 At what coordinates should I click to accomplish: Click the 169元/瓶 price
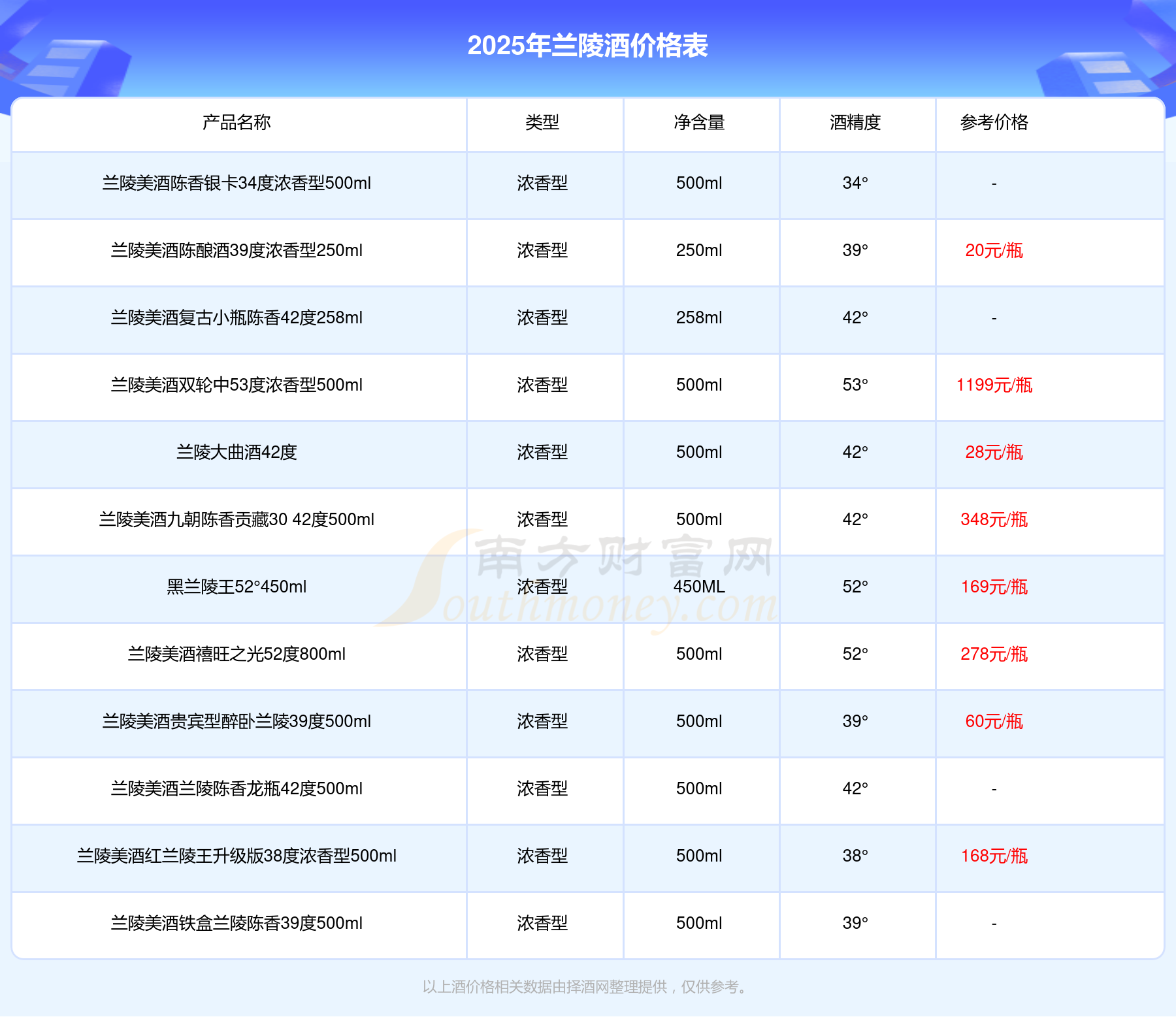994,587
